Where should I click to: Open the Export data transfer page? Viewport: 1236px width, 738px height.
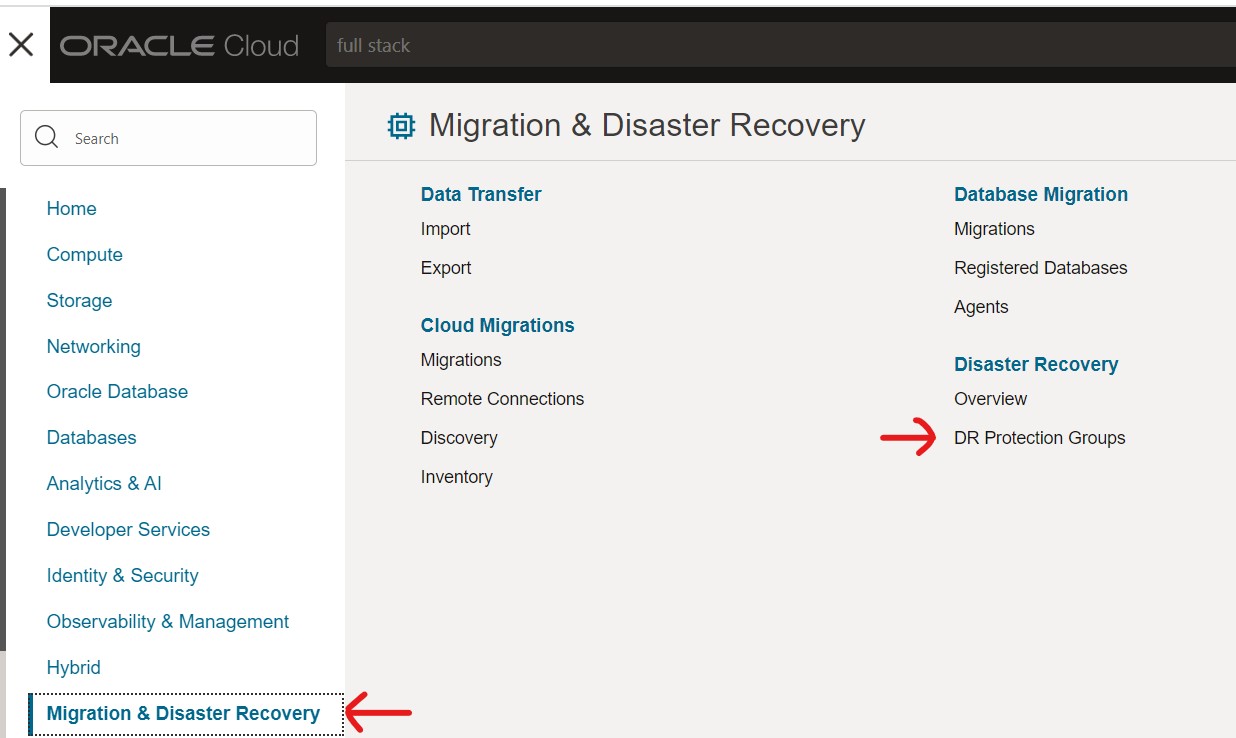[x=446, y=267]
